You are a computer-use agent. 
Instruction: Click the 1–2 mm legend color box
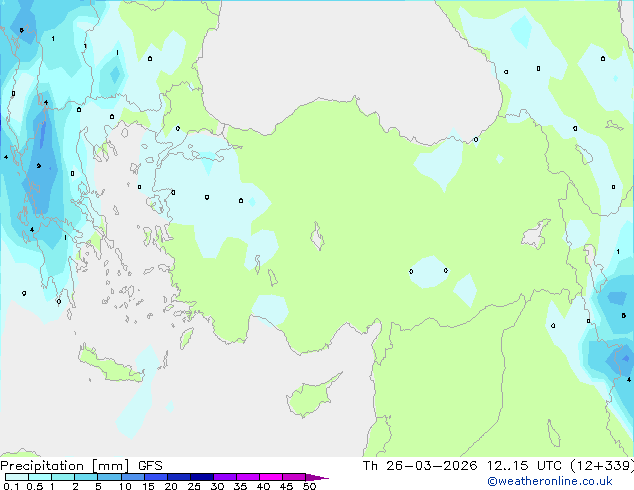[x=63, y=477]
